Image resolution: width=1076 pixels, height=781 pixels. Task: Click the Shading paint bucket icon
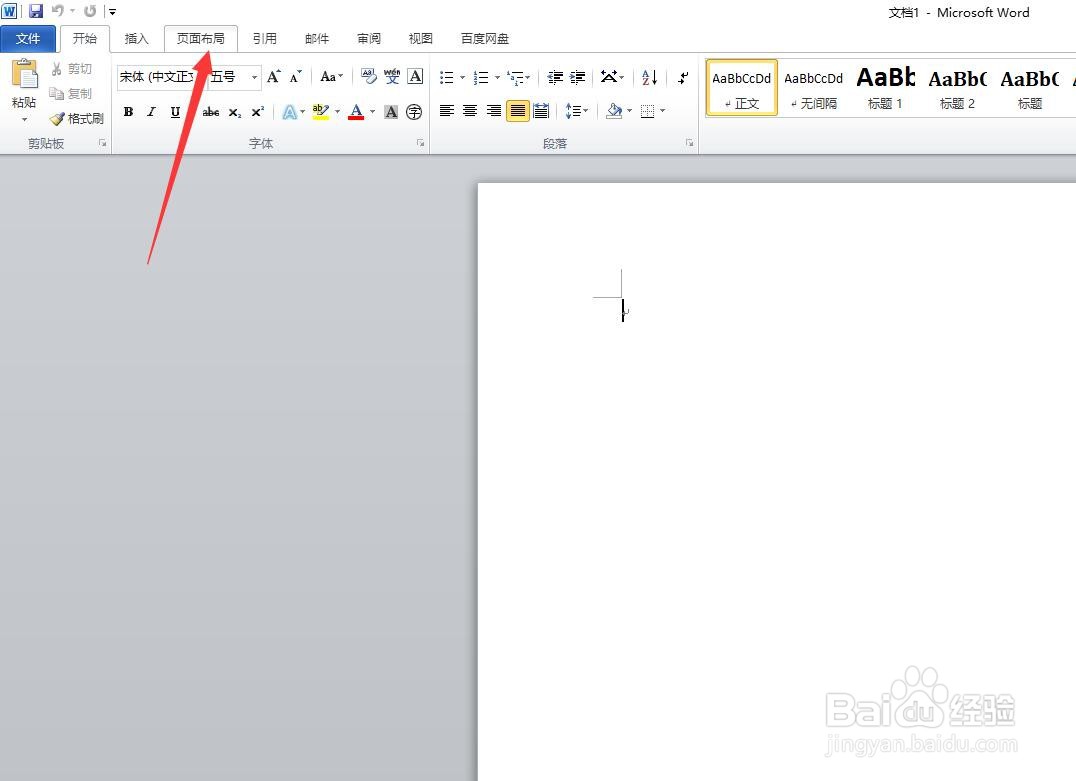point(614,111)
